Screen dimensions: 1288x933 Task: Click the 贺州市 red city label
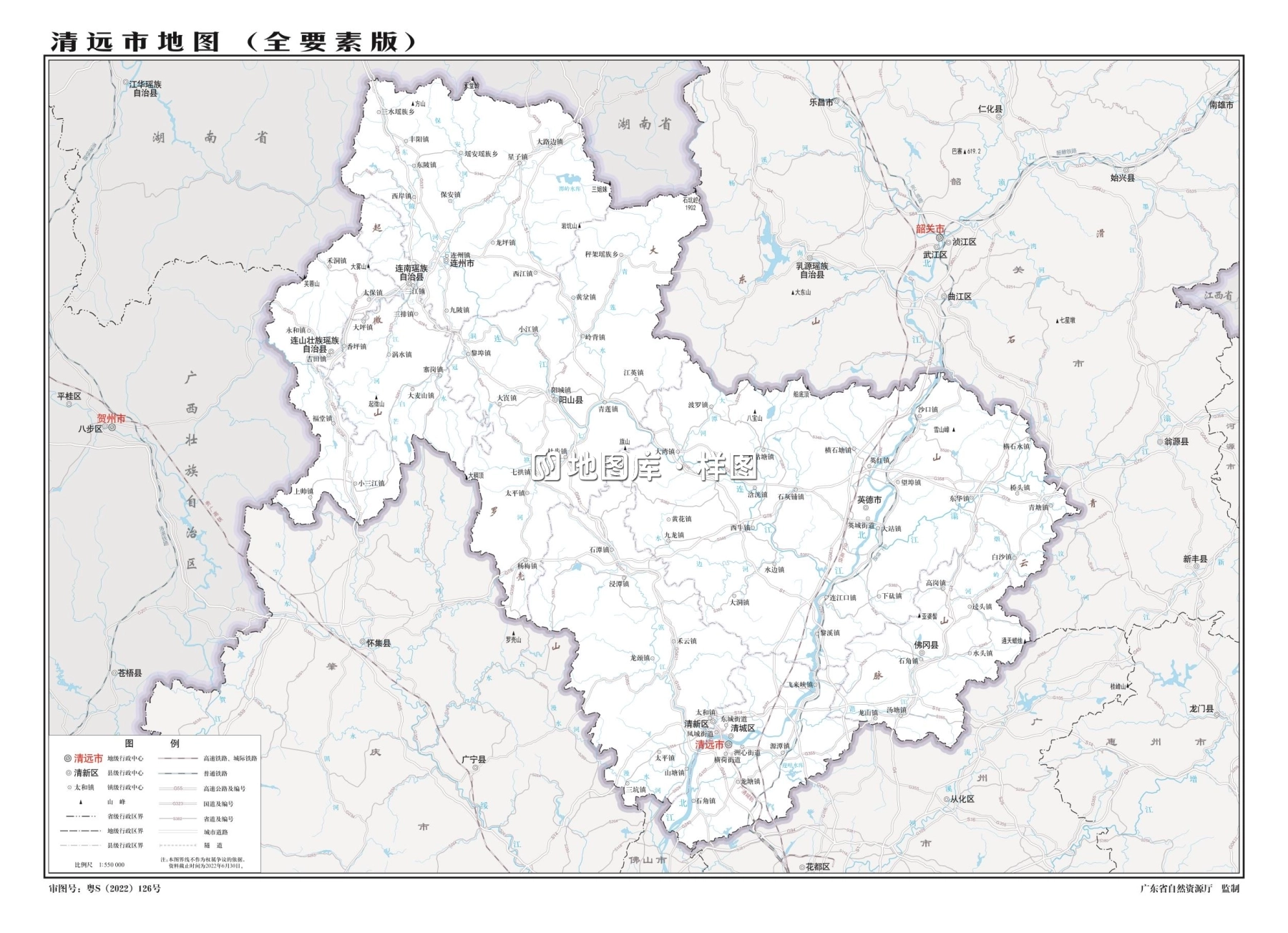[x=111, y=419]
